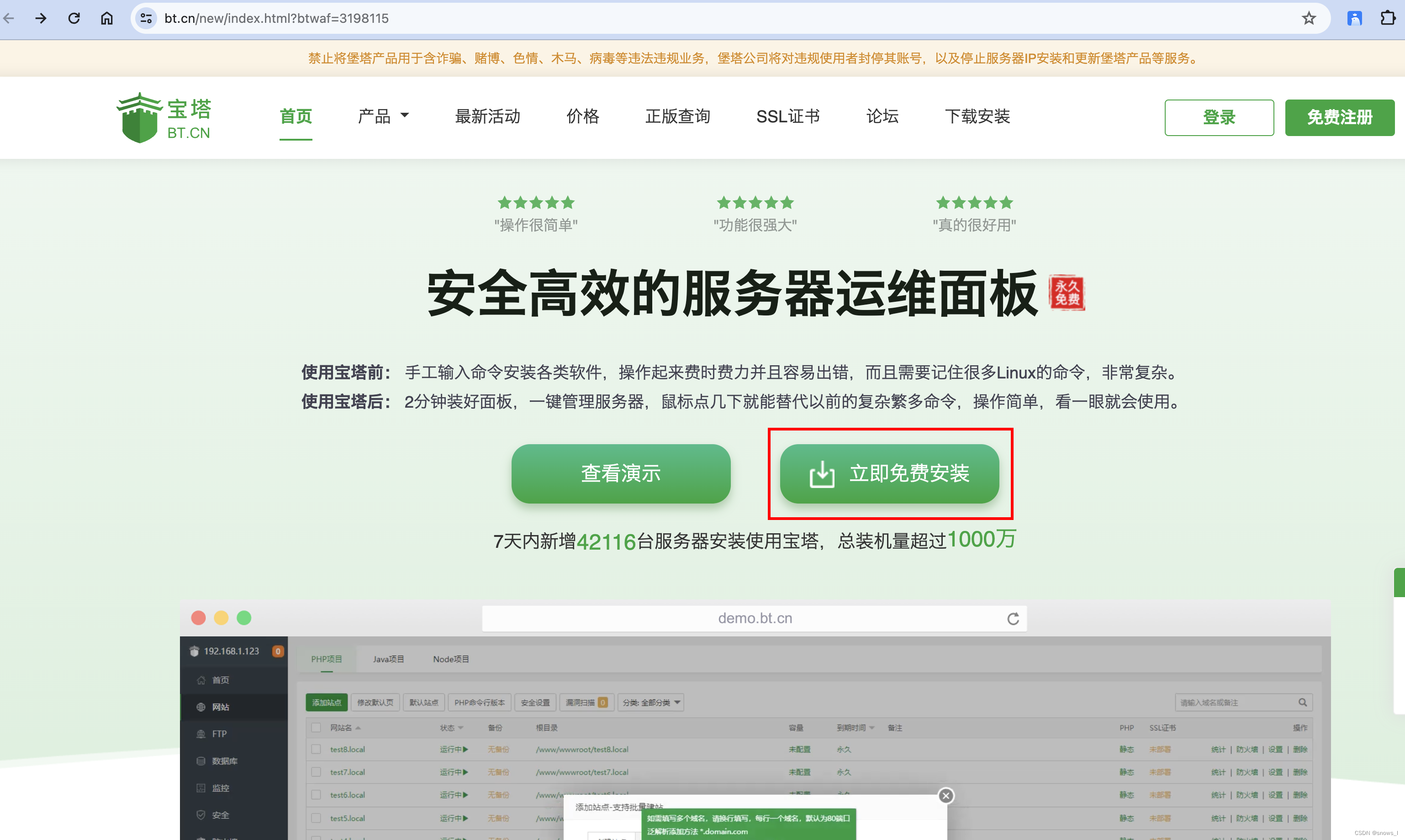Click the PHP命令行版本 button
The width and height of the screenshot is (1405, 840).
point(480,703)
